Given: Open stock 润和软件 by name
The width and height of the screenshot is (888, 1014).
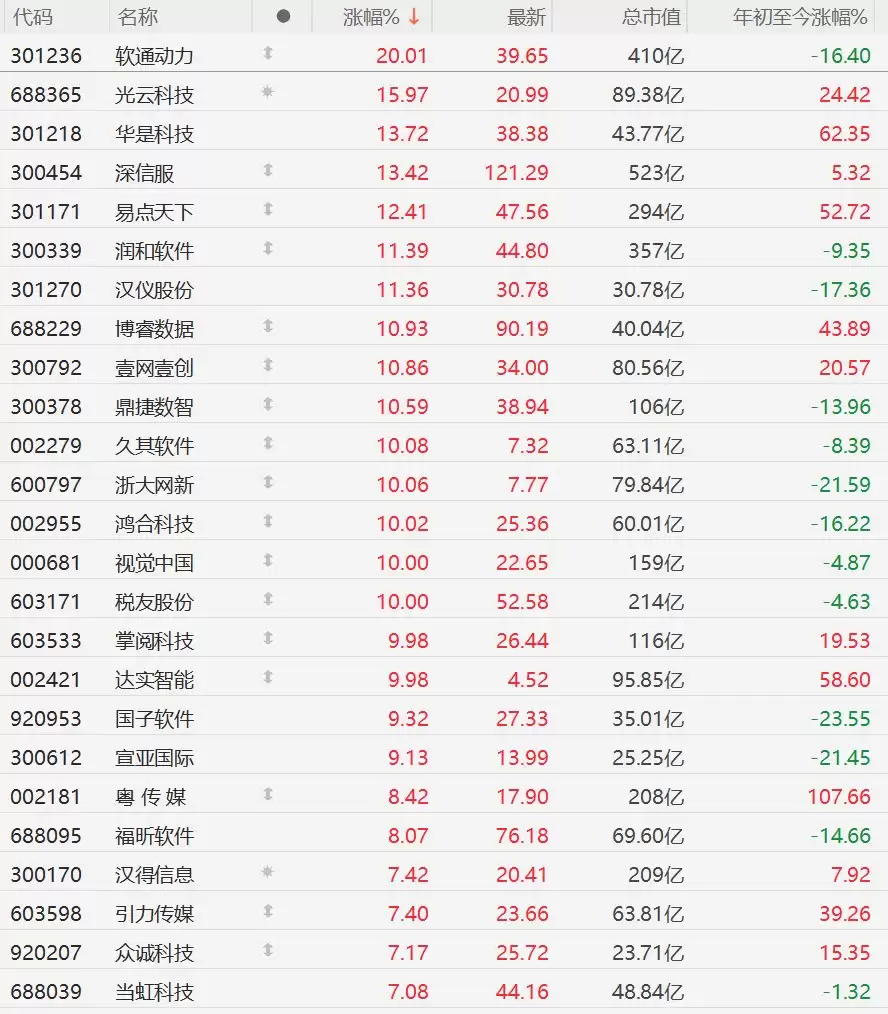Looking at the screenshot, I should pyautogui.click(x=154, y=251).
